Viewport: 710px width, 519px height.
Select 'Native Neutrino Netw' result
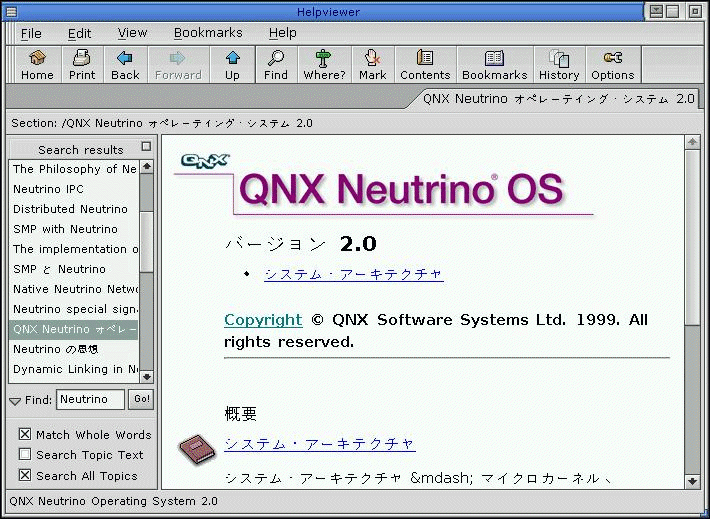74,289
